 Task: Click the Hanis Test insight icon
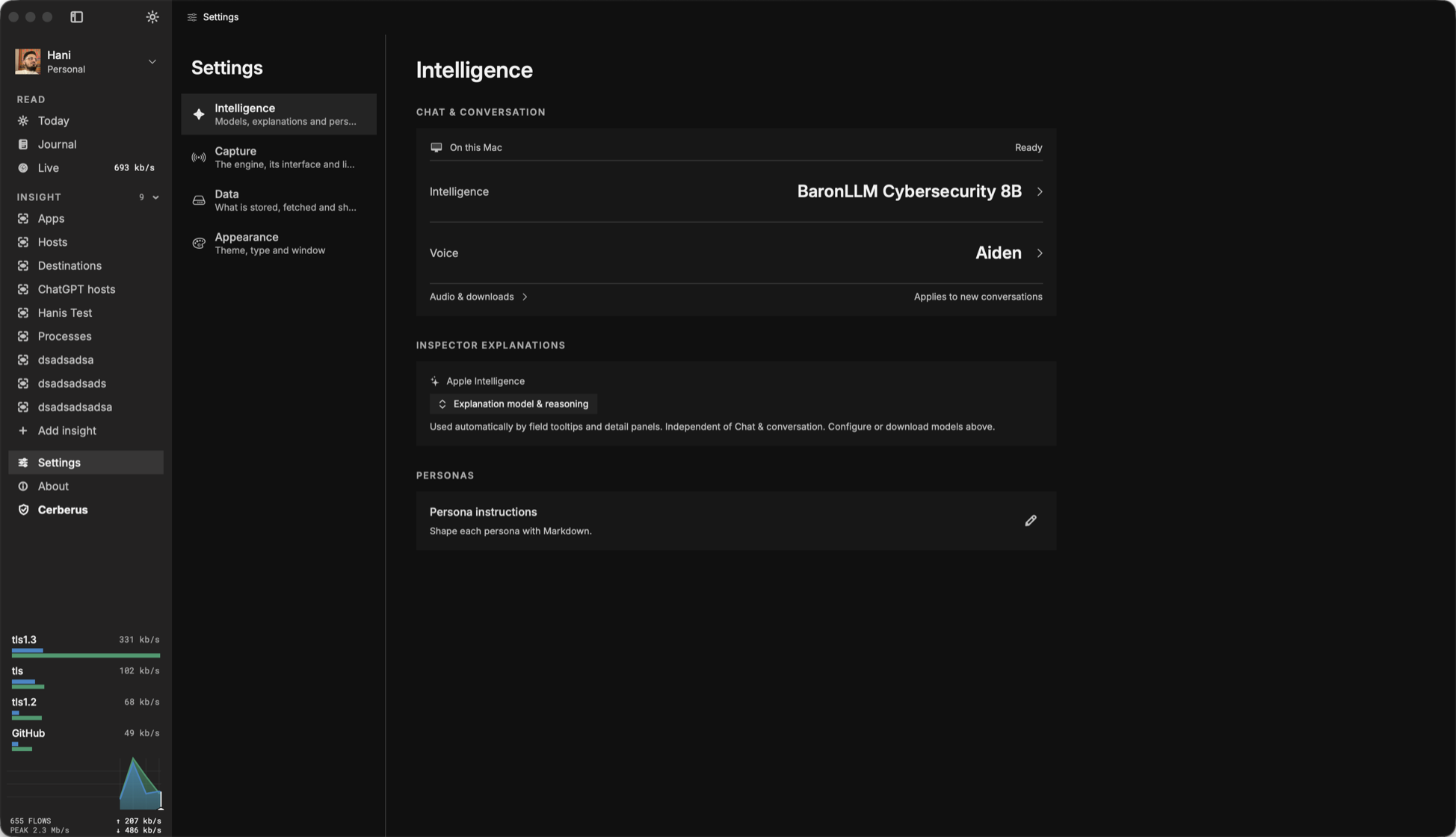coord(23,312)
